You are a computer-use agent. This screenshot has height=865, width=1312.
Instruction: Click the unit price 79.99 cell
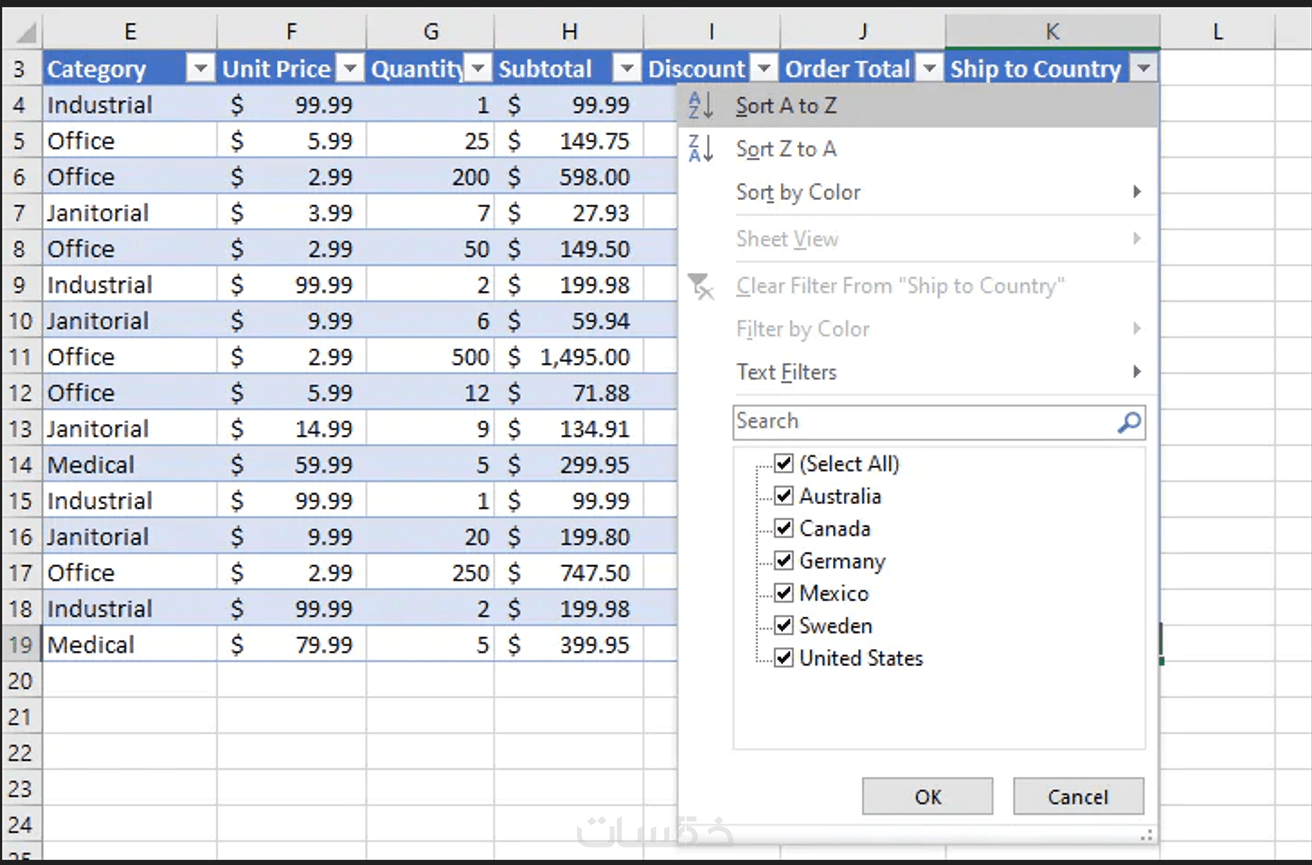click(x=292, y=645)
